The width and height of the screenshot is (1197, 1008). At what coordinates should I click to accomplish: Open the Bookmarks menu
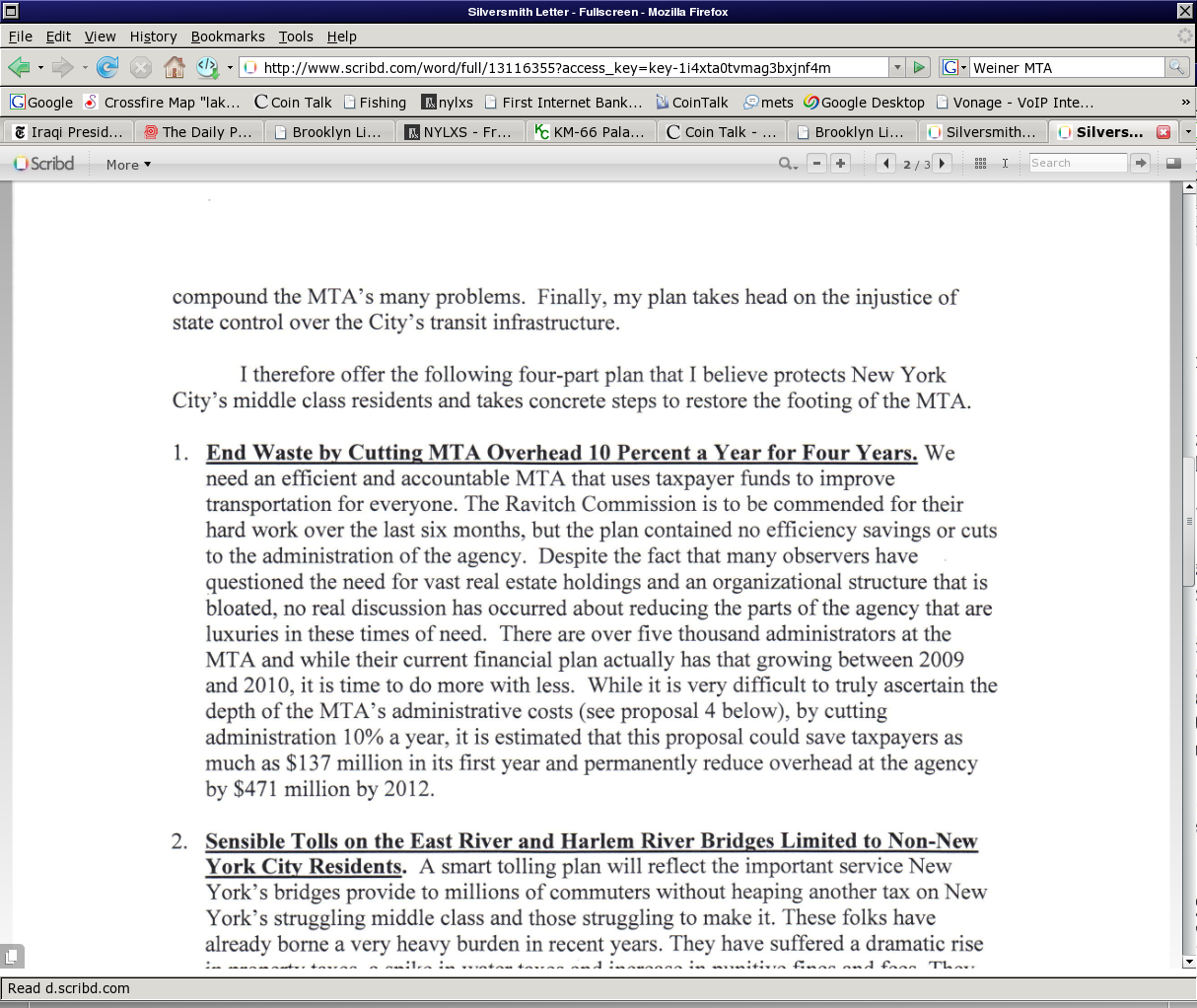click(x=228, y=36)
